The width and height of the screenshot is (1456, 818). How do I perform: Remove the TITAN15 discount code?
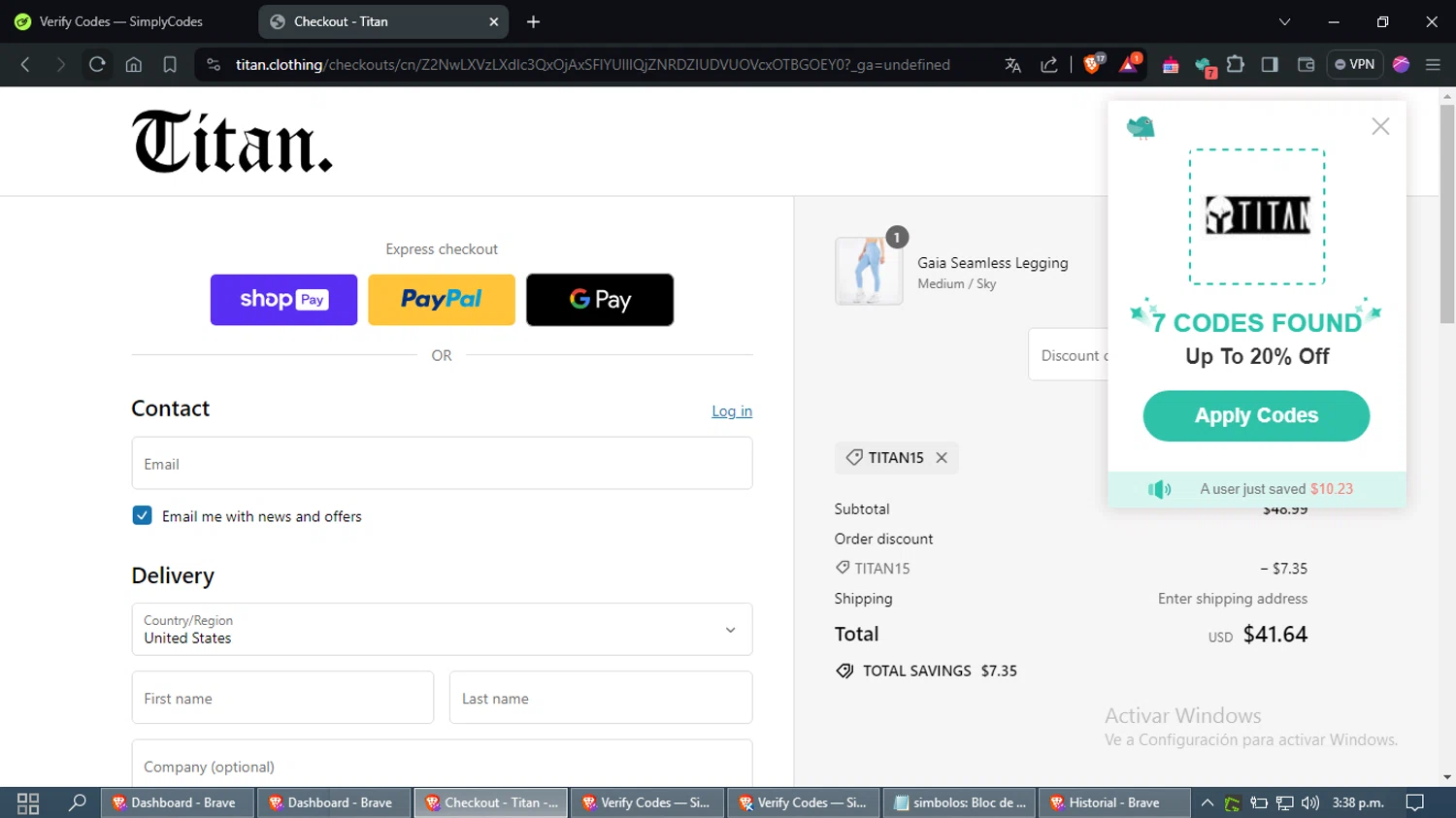click(942, 458)
